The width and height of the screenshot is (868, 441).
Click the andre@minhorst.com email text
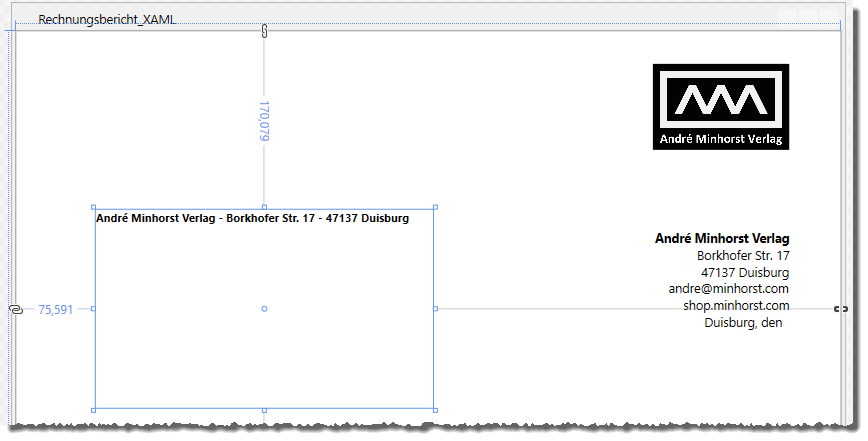click(729, 289)
